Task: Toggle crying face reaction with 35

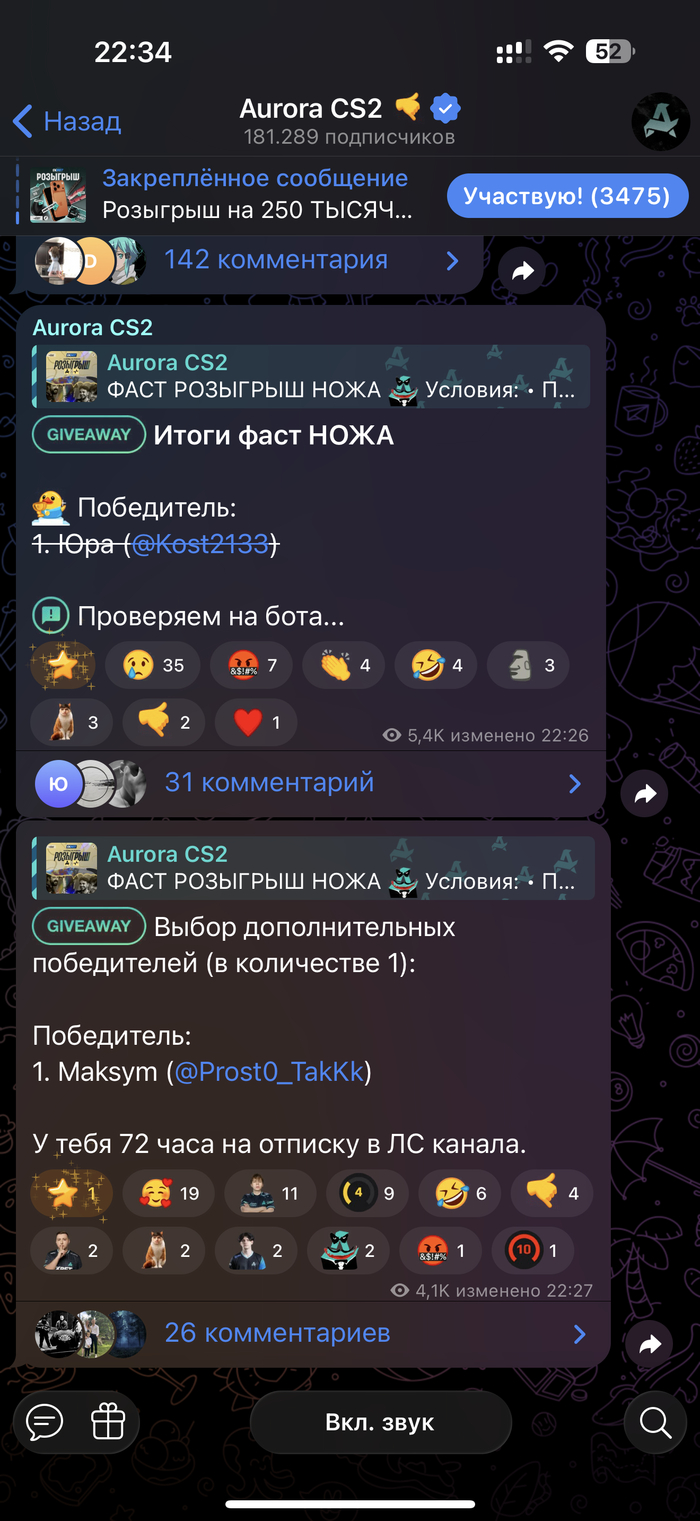Action: click(x=156, y=665)
